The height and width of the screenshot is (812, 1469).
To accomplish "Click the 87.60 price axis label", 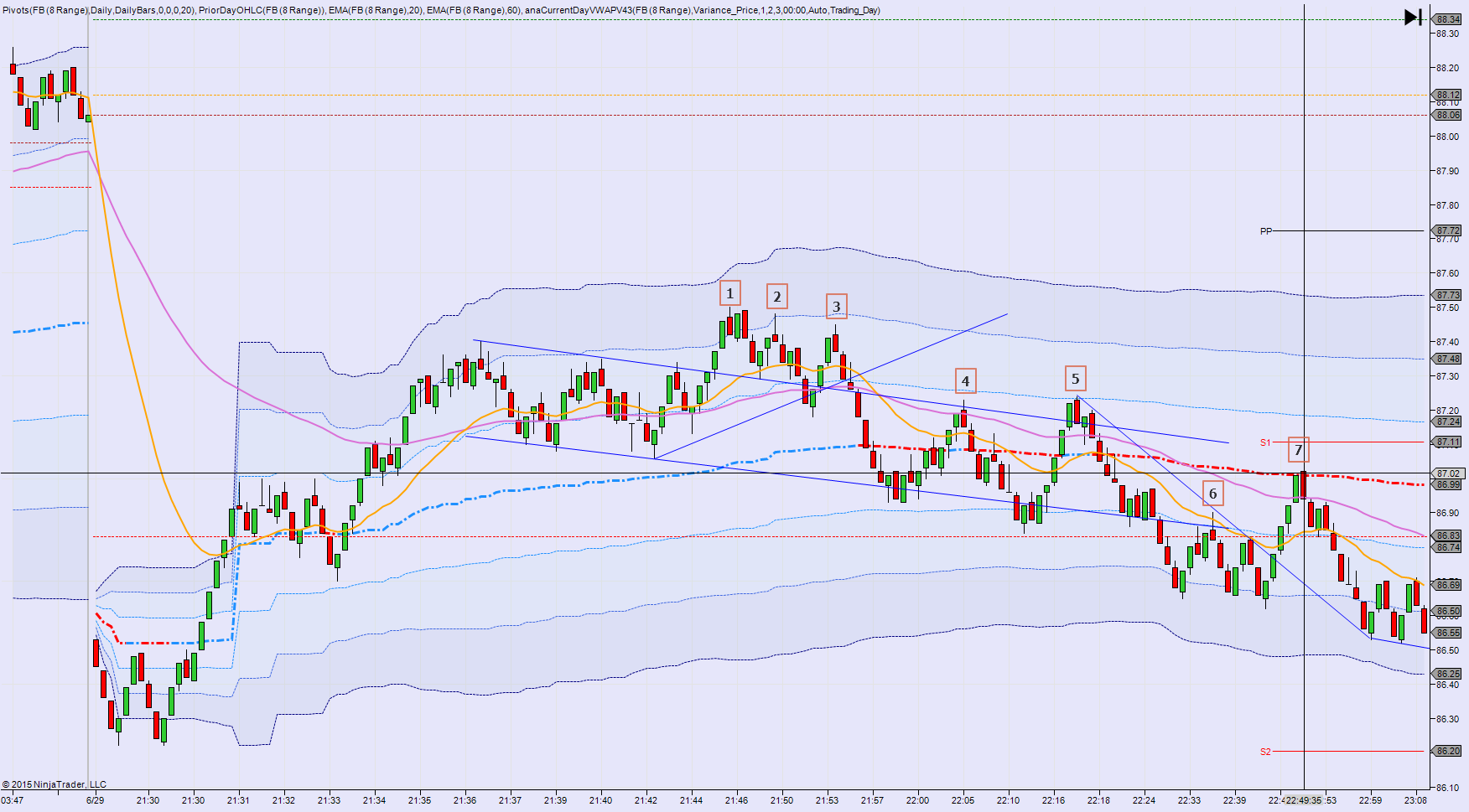I will click(x=1447, y=273).
